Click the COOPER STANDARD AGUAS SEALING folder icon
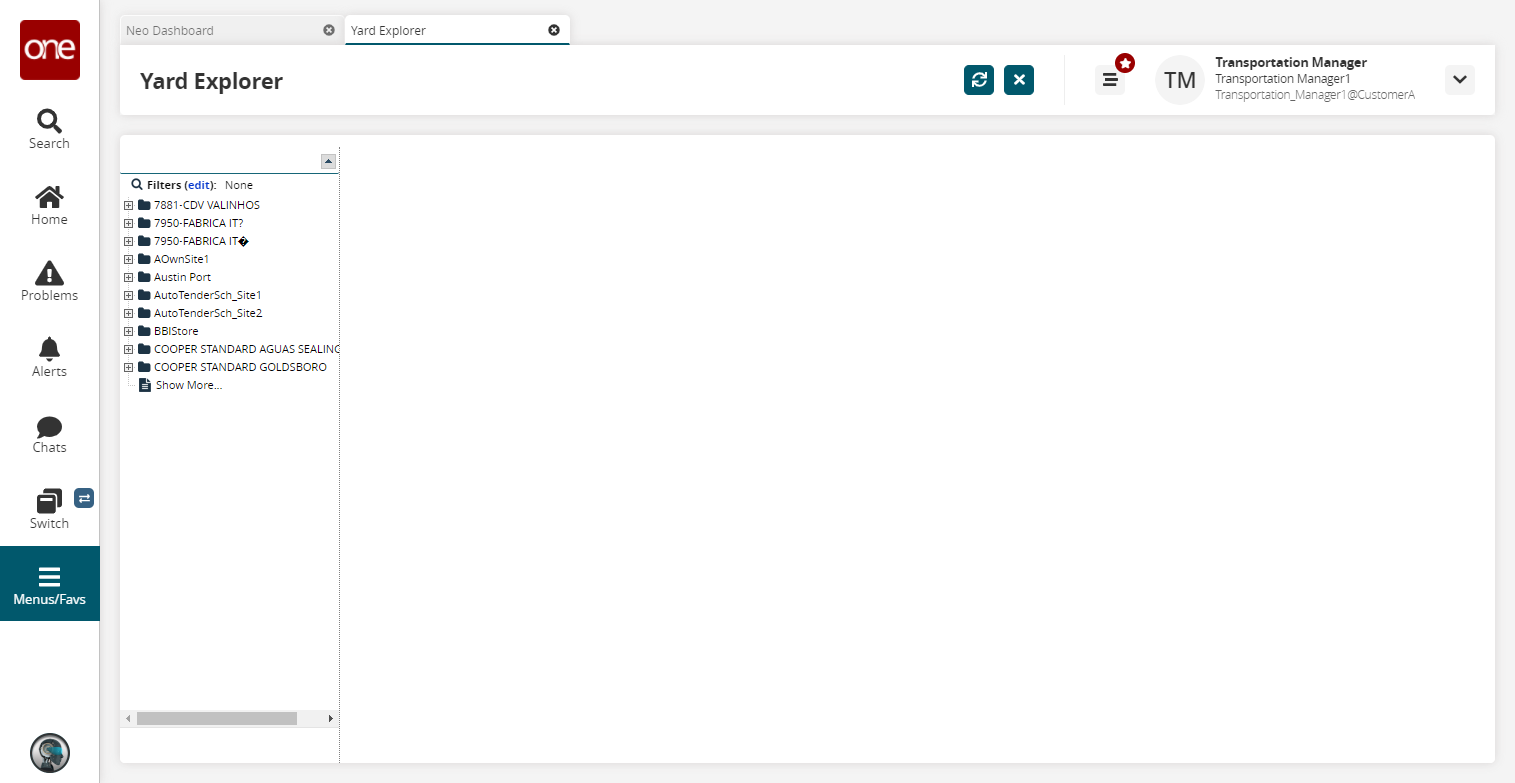The image size is (1515, 783). tap(144, 349)
